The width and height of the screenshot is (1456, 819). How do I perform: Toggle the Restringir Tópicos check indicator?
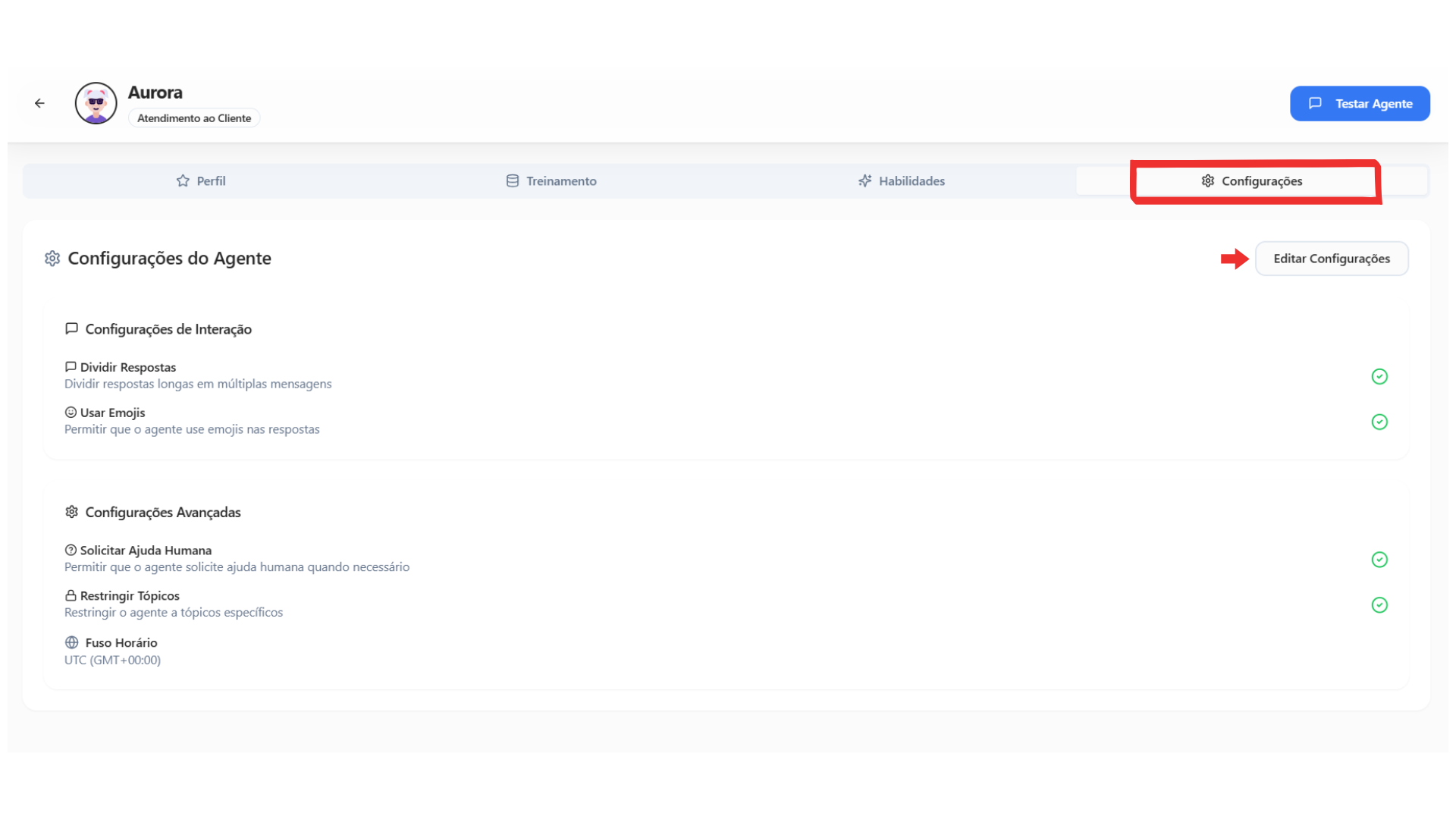pos(1379,605)
